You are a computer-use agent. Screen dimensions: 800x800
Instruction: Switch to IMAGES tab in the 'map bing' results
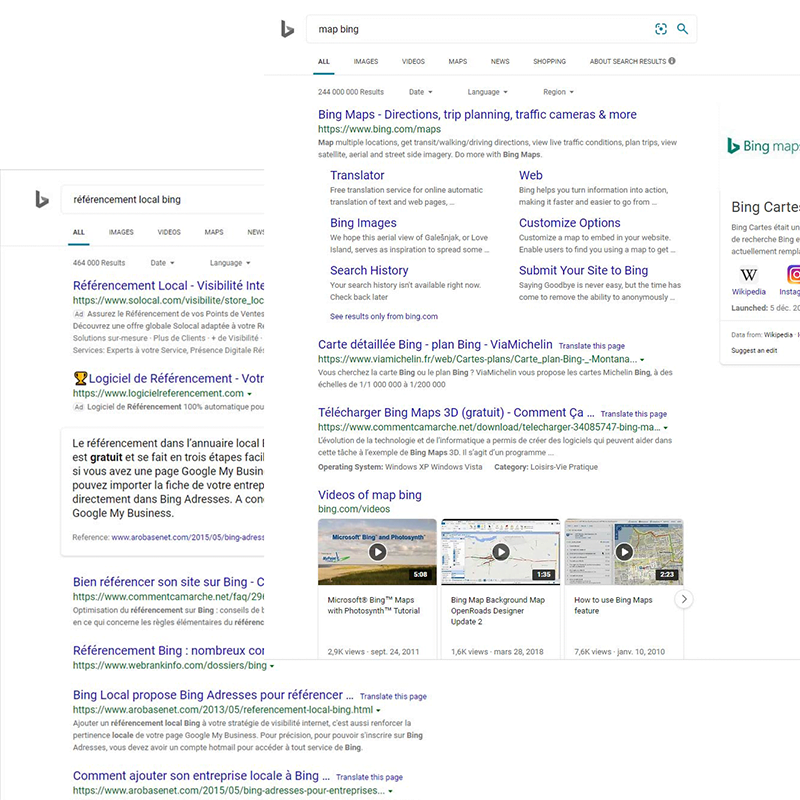point(366,62)
